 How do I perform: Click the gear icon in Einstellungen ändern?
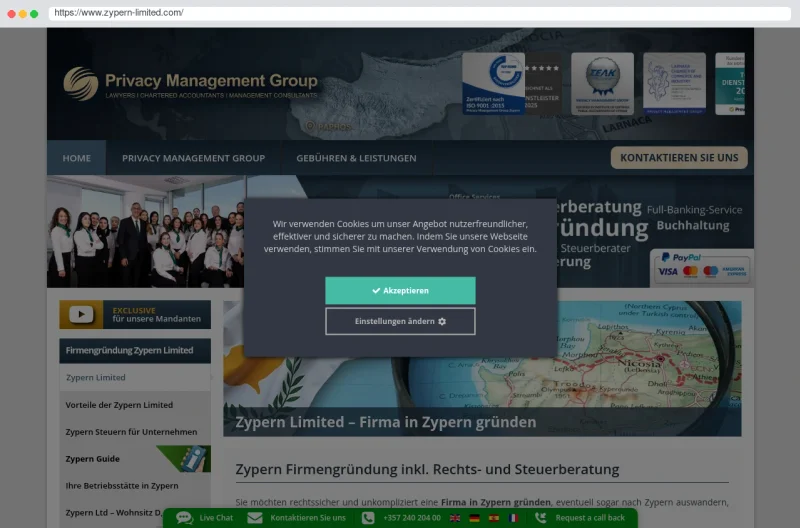point(442,321)
